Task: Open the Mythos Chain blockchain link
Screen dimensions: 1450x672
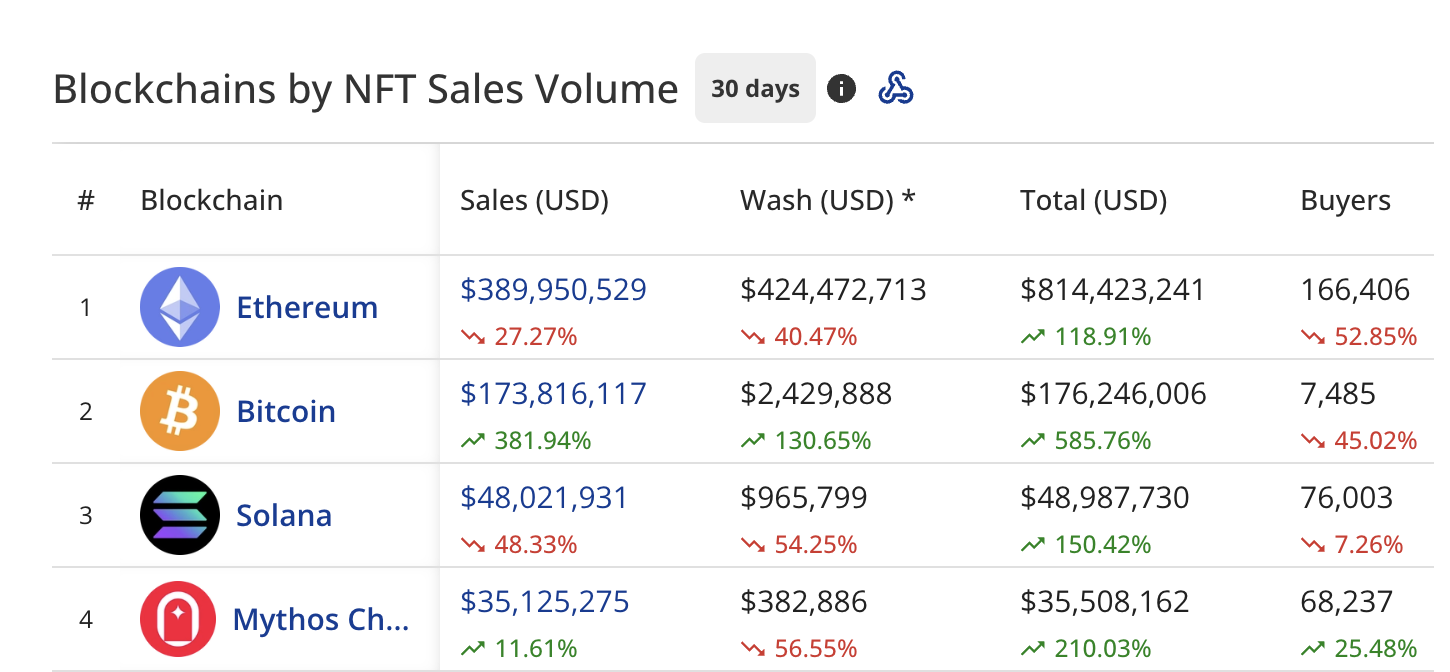Action: (320, 619)
